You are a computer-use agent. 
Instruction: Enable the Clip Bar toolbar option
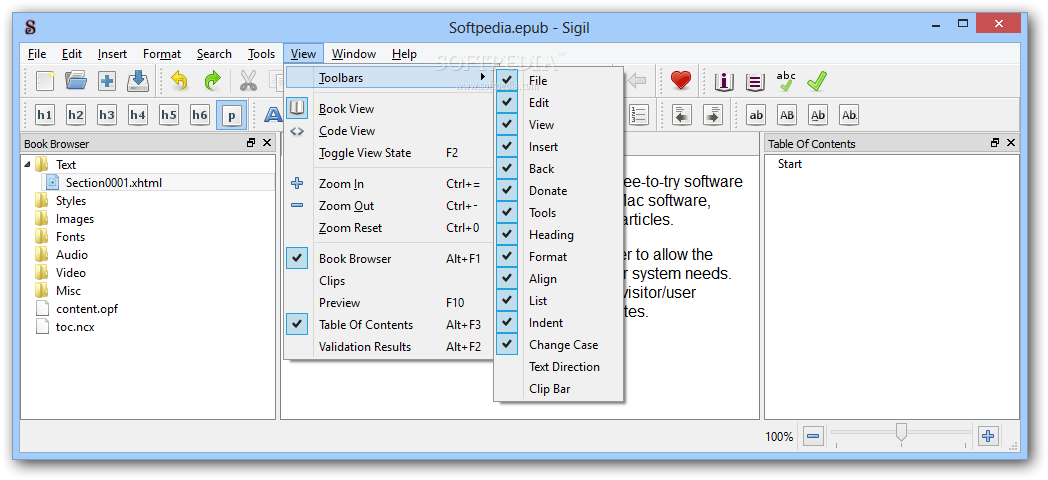(558, 389)
